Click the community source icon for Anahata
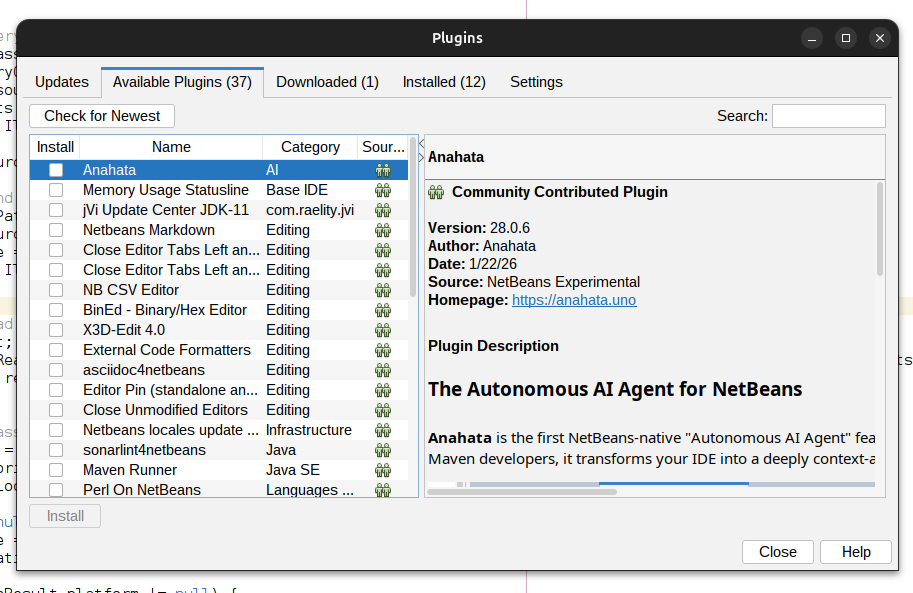This screenshot has width=913, height=593. [x=382, y=170]
